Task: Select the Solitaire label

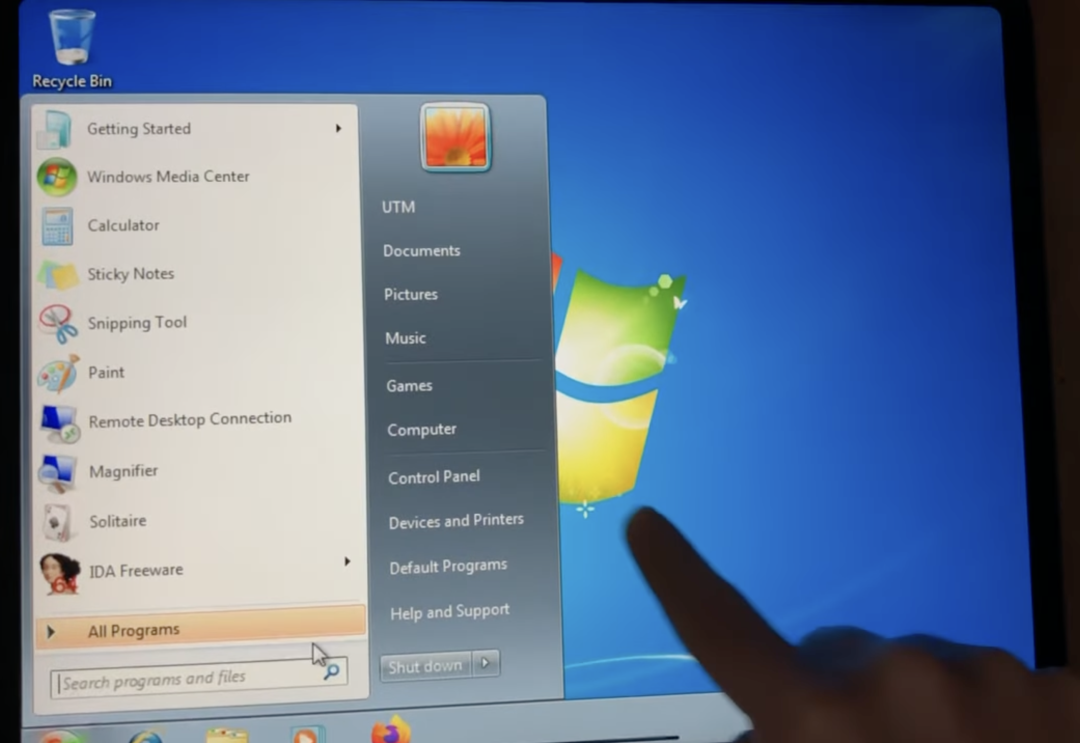Action: (x=118, y=521)
